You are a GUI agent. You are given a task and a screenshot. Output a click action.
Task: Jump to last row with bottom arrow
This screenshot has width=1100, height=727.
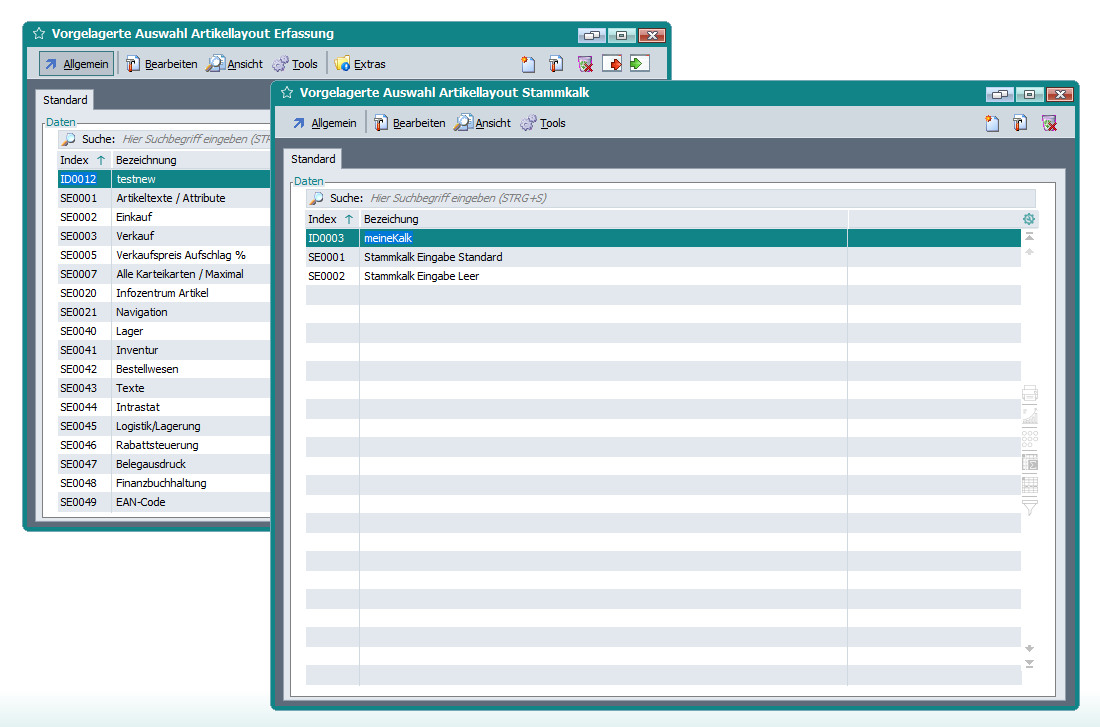coord(1030,664)
